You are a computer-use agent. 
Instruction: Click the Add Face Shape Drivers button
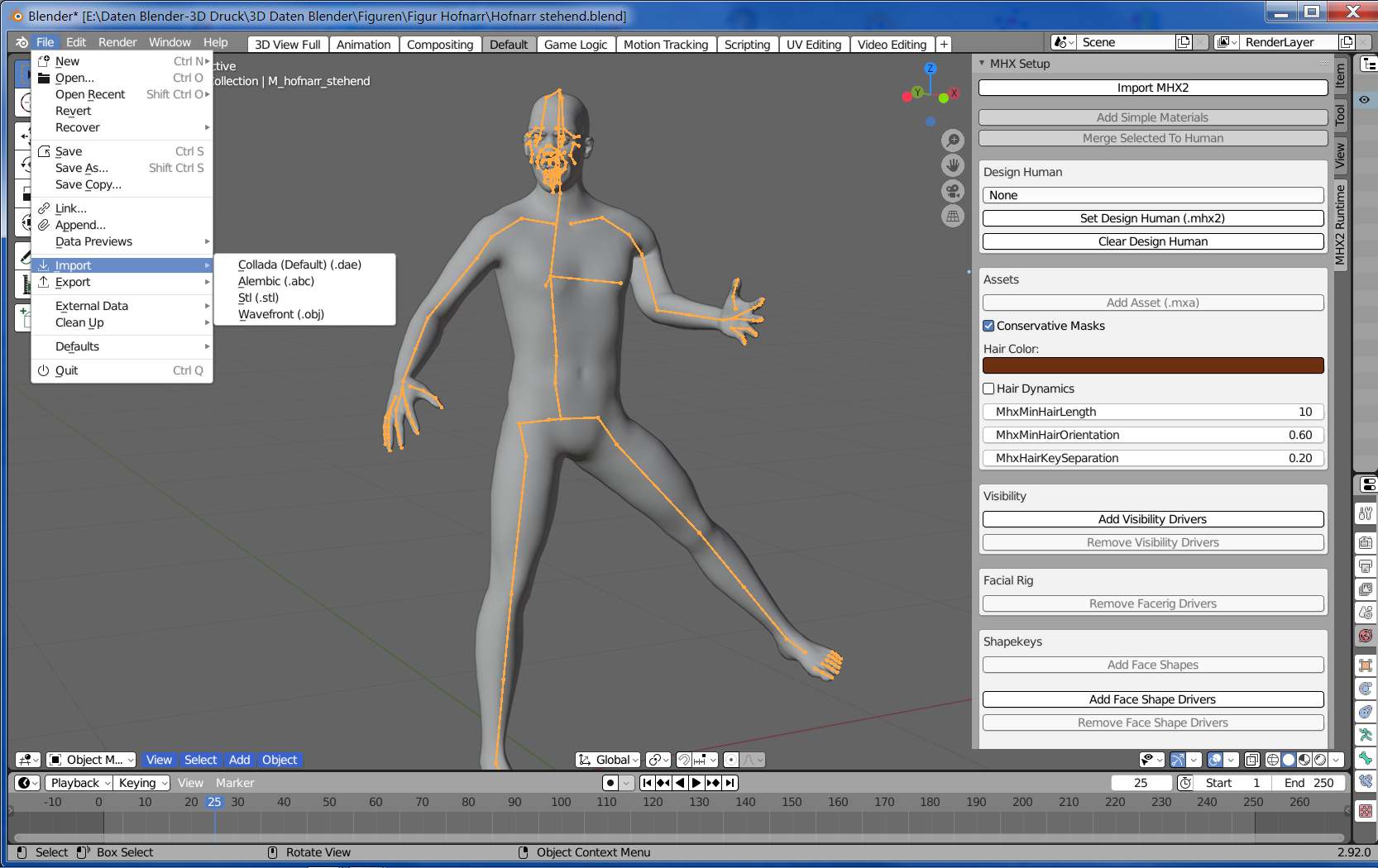click(1152, 699)
